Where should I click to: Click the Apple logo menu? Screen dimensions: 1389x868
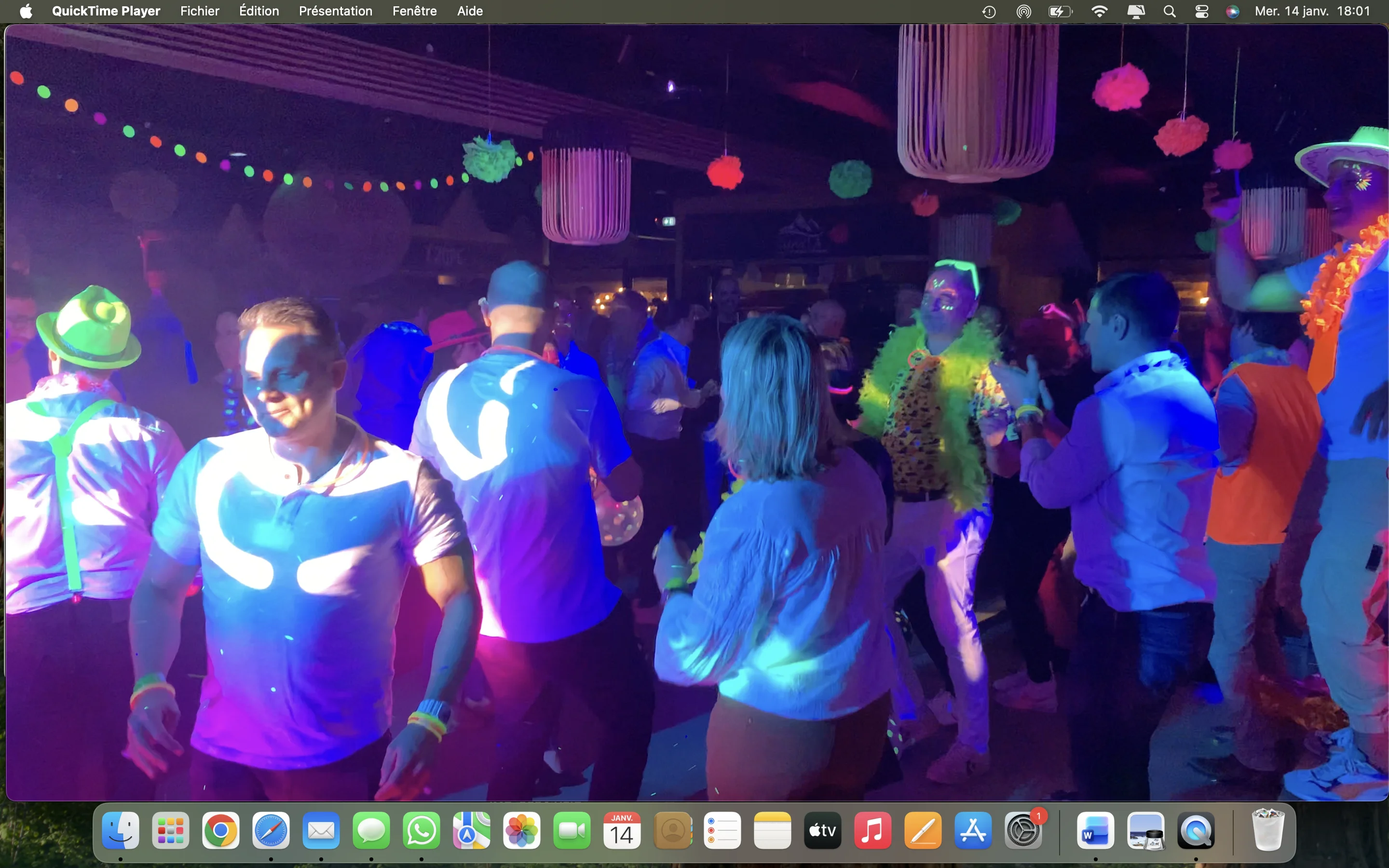[26, 11]
